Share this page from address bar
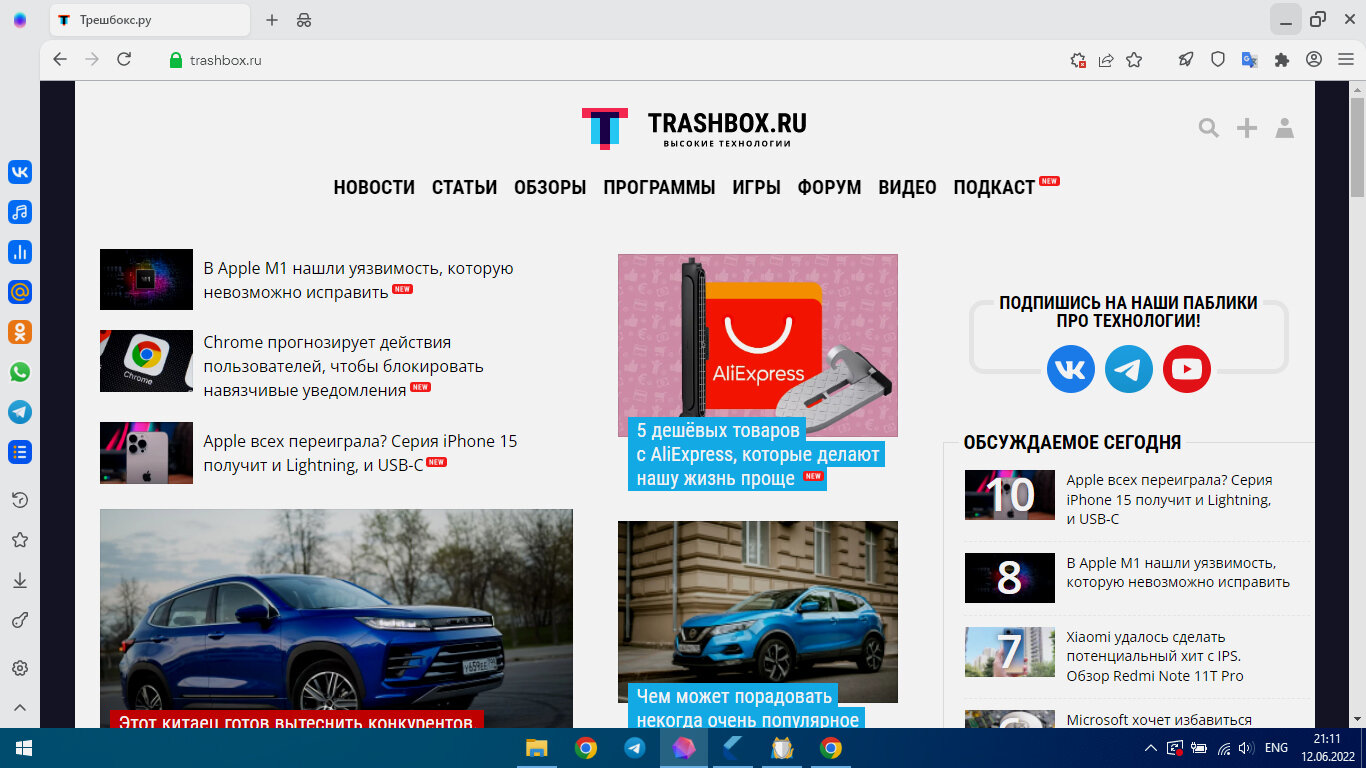1366x768 pixels. pyautogui.click(x=1106, y=60)
